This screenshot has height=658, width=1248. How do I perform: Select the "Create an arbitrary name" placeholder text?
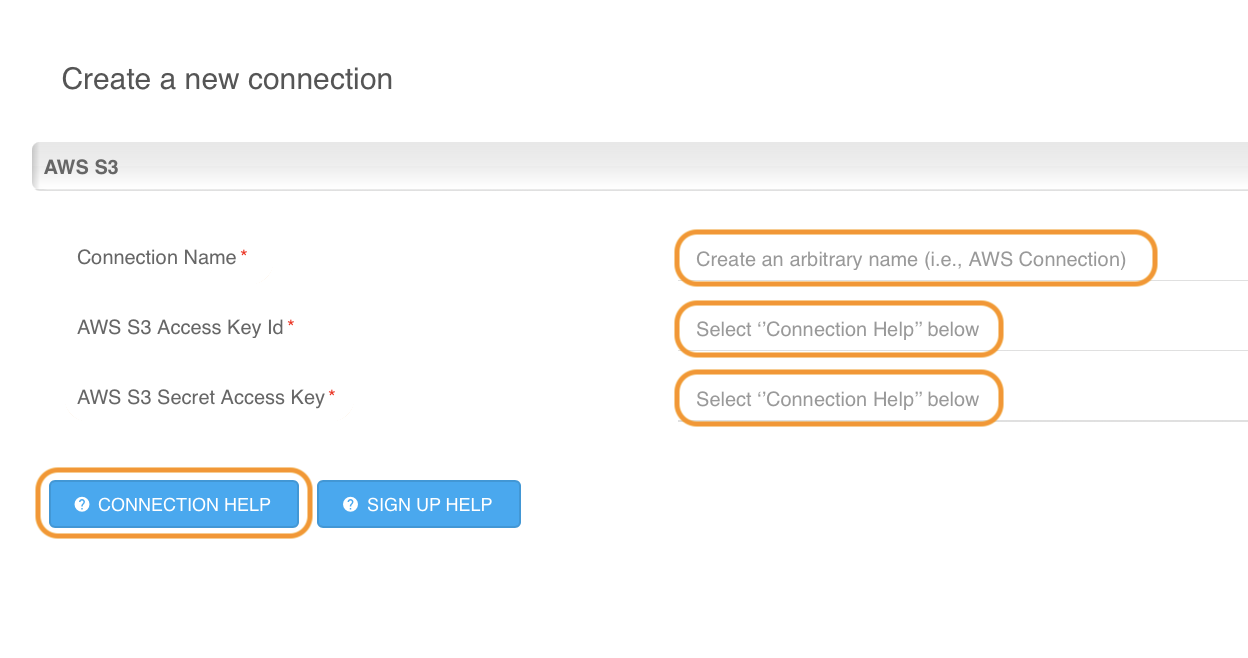click(910, 259)
